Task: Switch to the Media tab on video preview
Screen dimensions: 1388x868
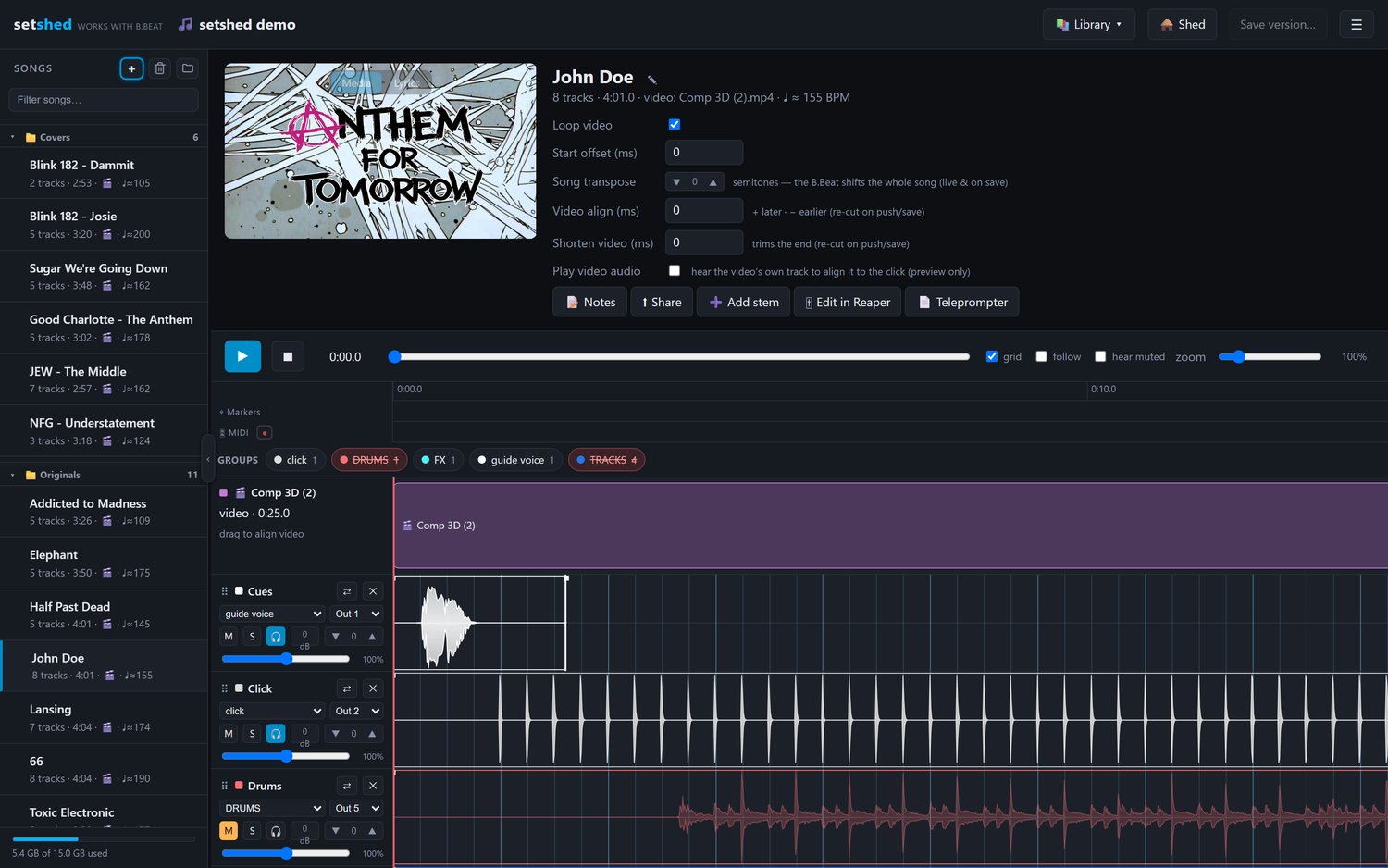Action: [x=356, y=83]
